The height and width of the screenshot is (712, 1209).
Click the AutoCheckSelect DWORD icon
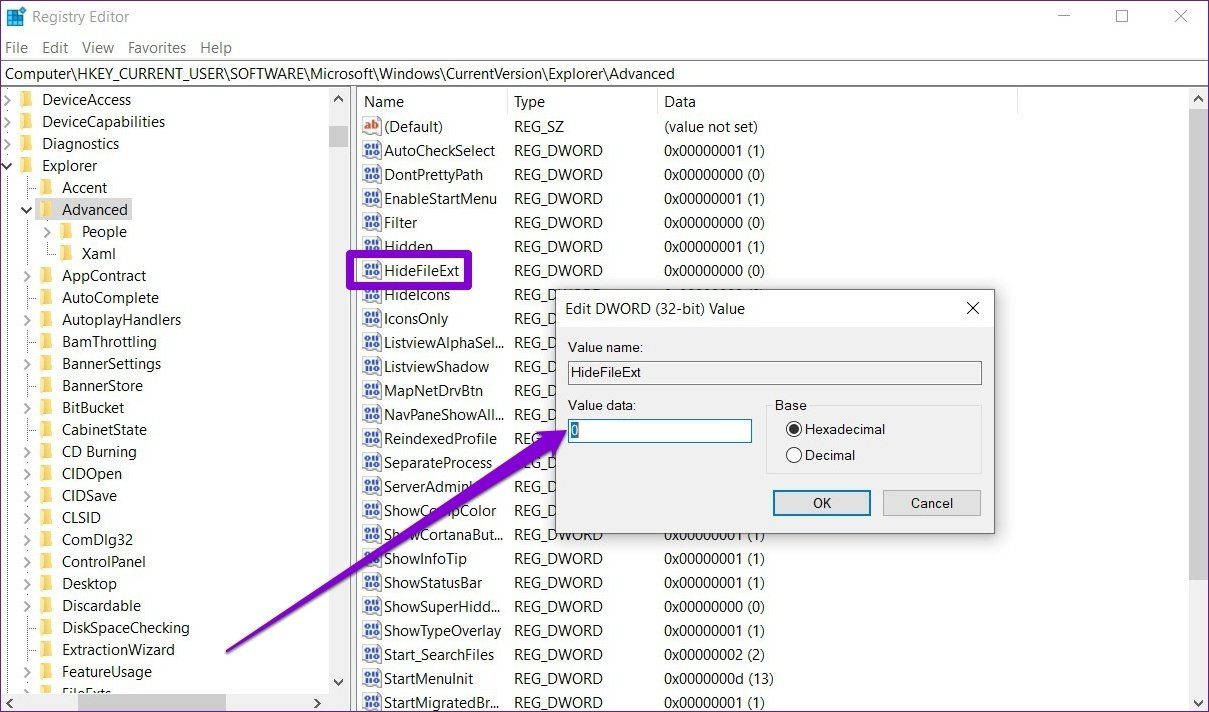[x=372, y=151]
